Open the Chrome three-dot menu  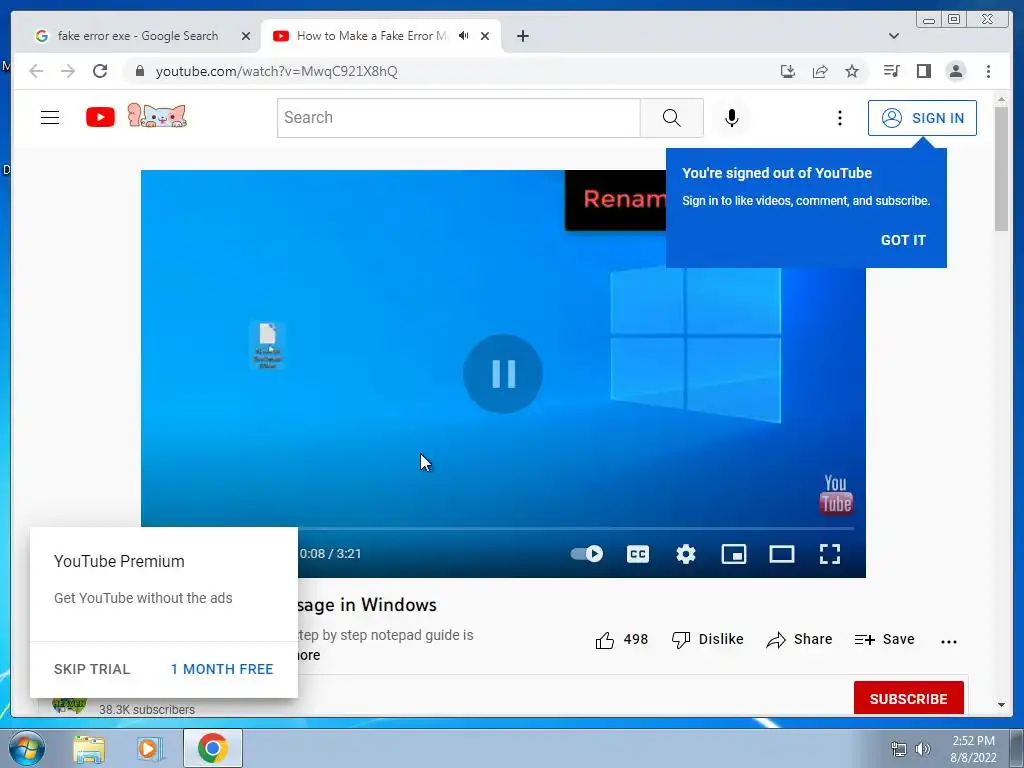[x=988, y=71]
